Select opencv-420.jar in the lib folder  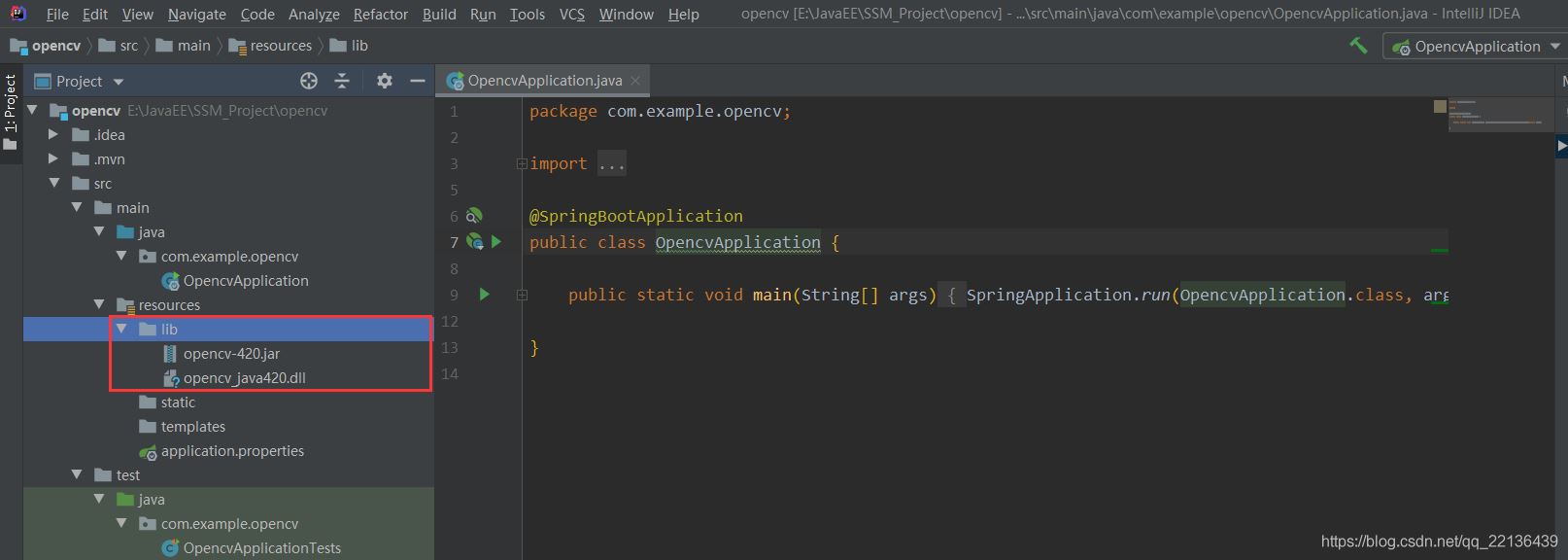(222, 353)
